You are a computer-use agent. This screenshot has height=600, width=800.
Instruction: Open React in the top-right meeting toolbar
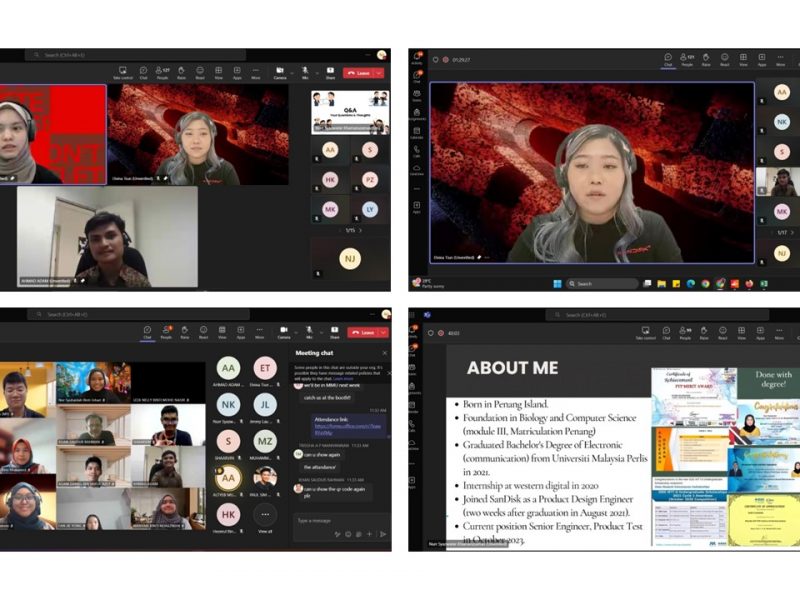pyautogui.click(x=724, y=59)
